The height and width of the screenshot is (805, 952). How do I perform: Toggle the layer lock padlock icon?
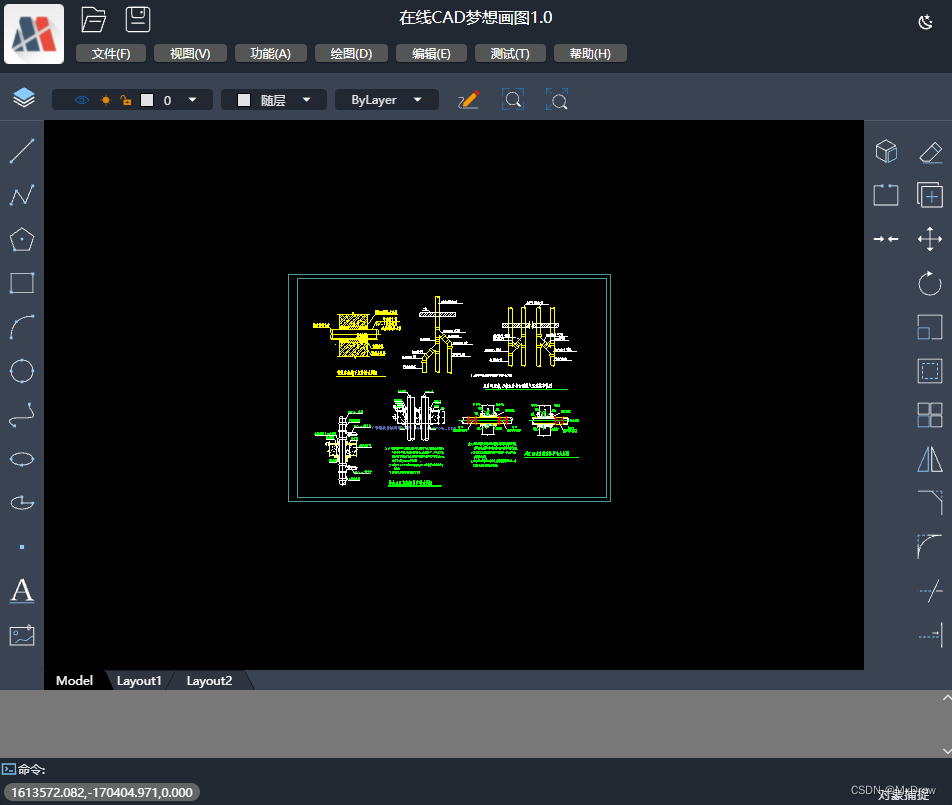pyautogui.click(x=126, y=99)
